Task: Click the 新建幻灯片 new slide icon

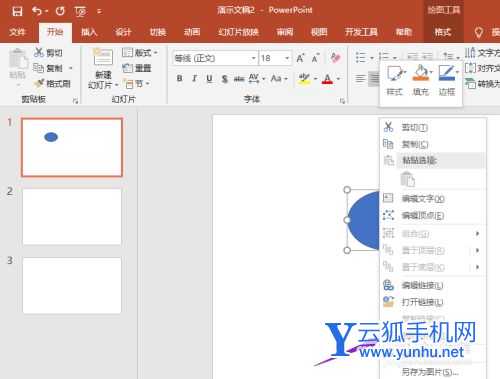Action: (103, 57)
